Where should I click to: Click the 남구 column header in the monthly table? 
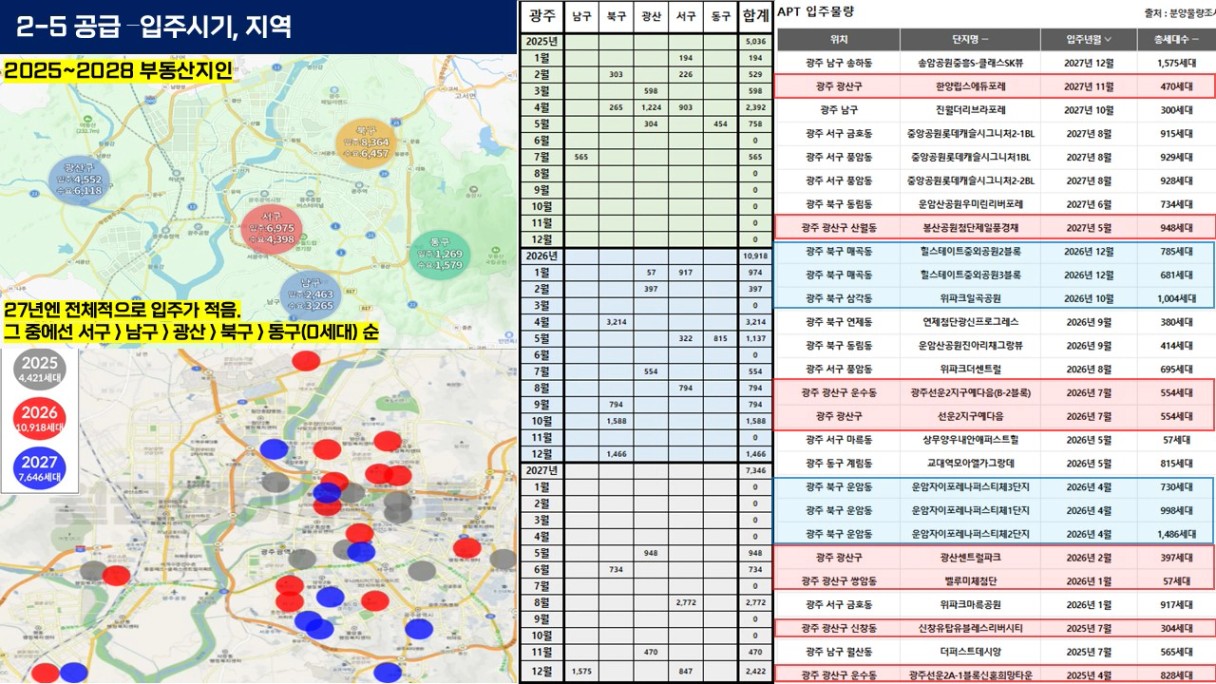581,16
